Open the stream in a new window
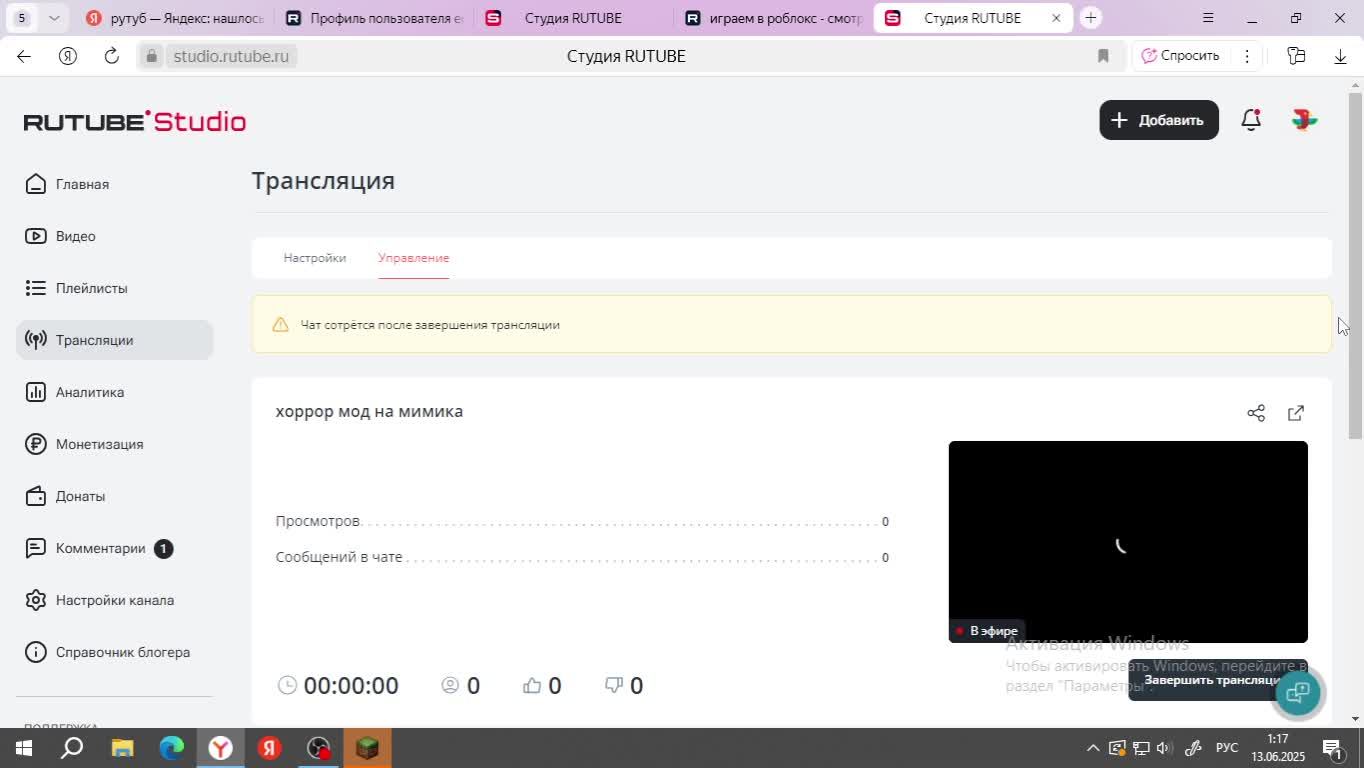The image size is (1364, 768). coord(1296,413)
